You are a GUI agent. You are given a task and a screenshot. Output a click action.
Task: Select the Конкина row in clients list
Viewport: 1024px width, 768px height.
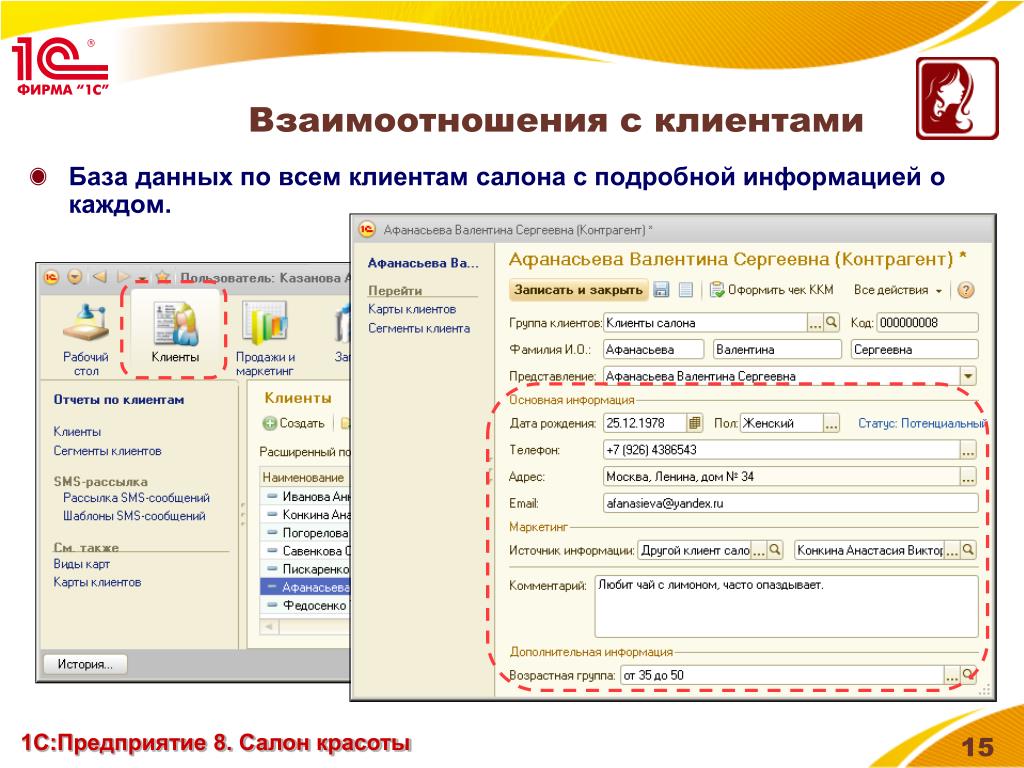306,515
